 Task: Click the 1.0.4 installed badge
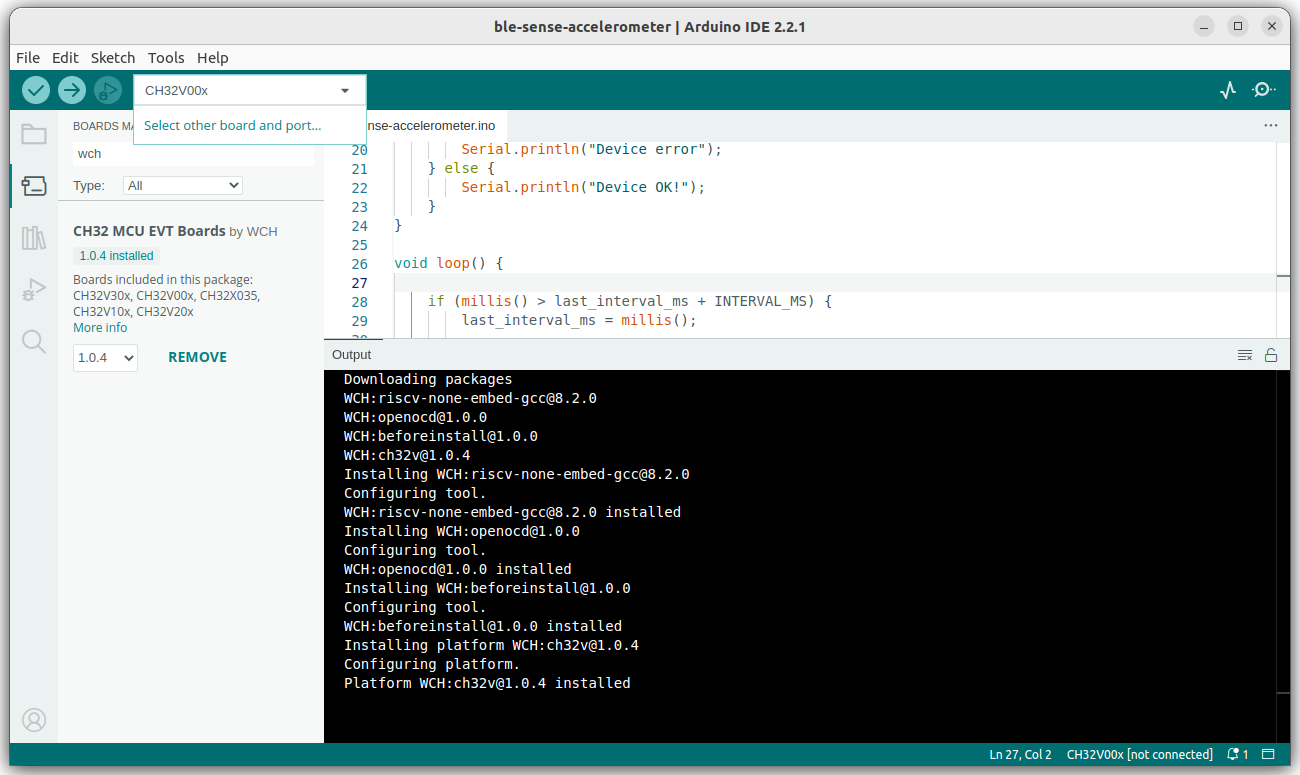tap(116, 256)
